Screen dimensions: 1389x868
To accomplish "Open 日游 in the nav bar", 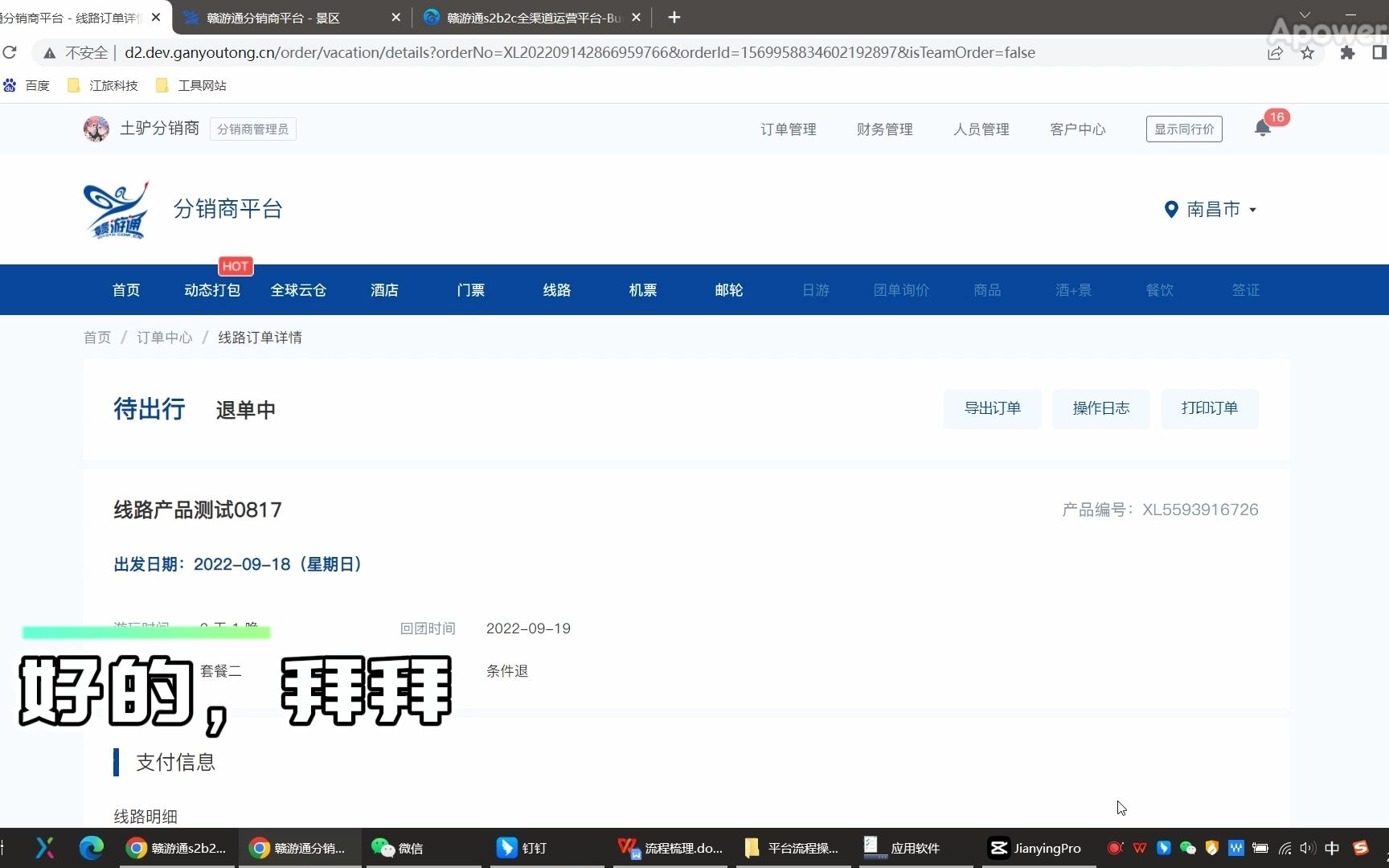I will [815, 290].
